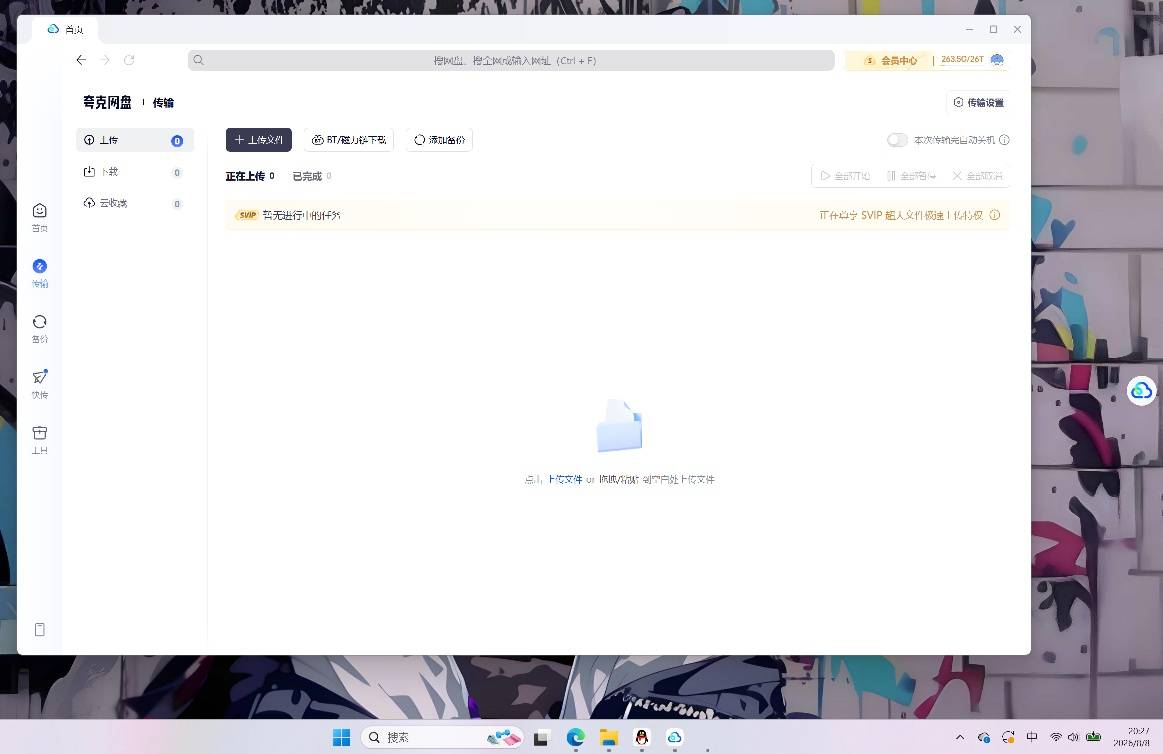Click the 夸克网盘 breadcrumb title

[x=107, y=102]
